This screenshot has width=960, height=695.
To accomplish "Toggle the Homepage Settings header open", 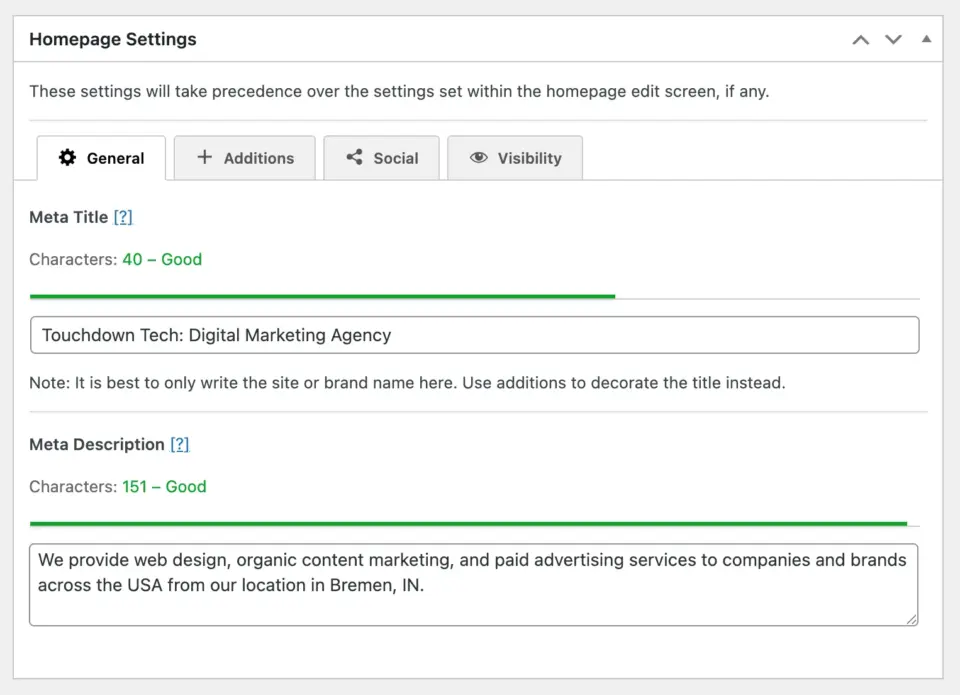I will [x=112, y=39].
